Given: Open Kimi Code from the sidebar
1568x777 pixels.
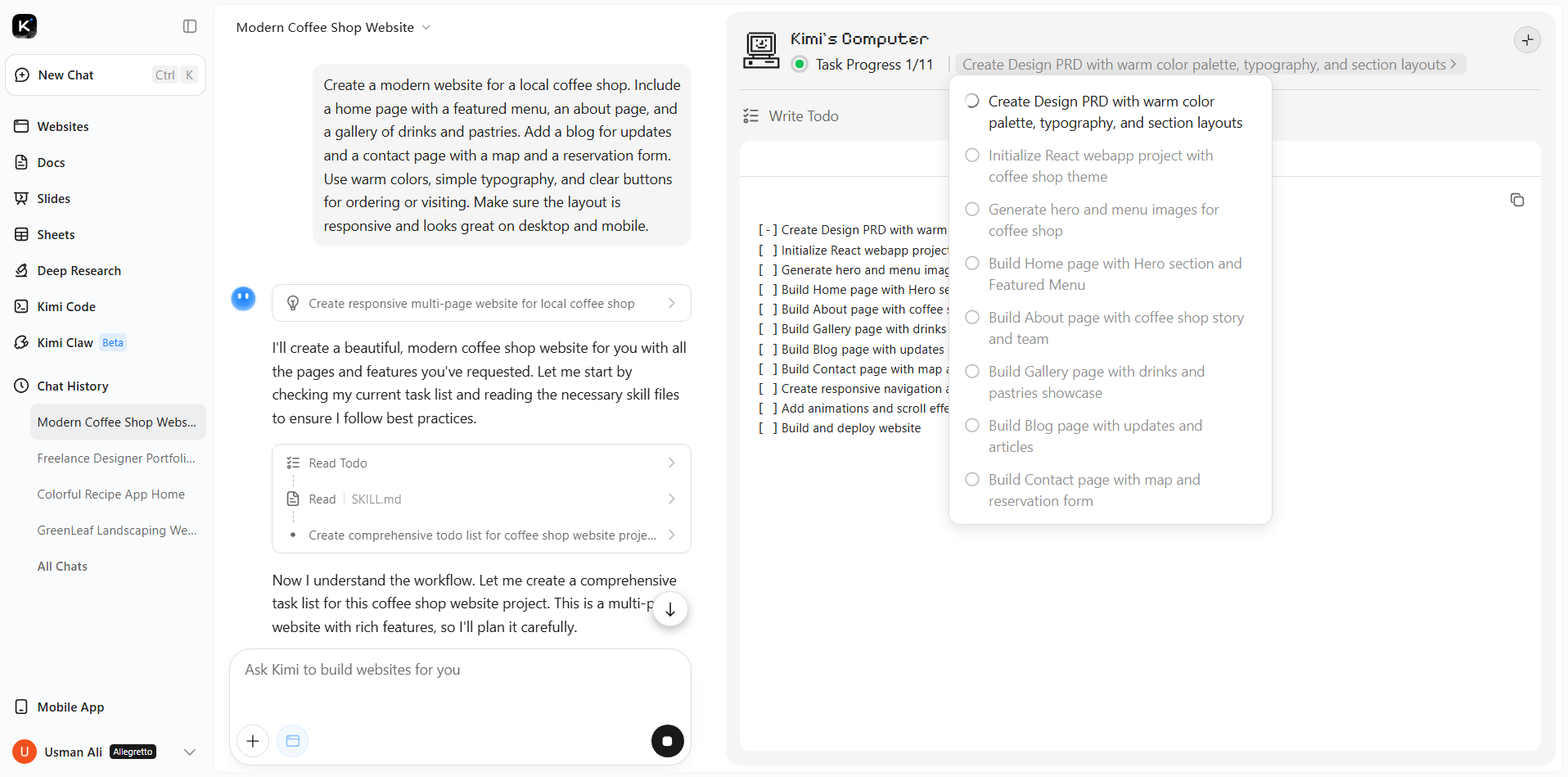Looking at the screenshot, I should click(65, 306).
